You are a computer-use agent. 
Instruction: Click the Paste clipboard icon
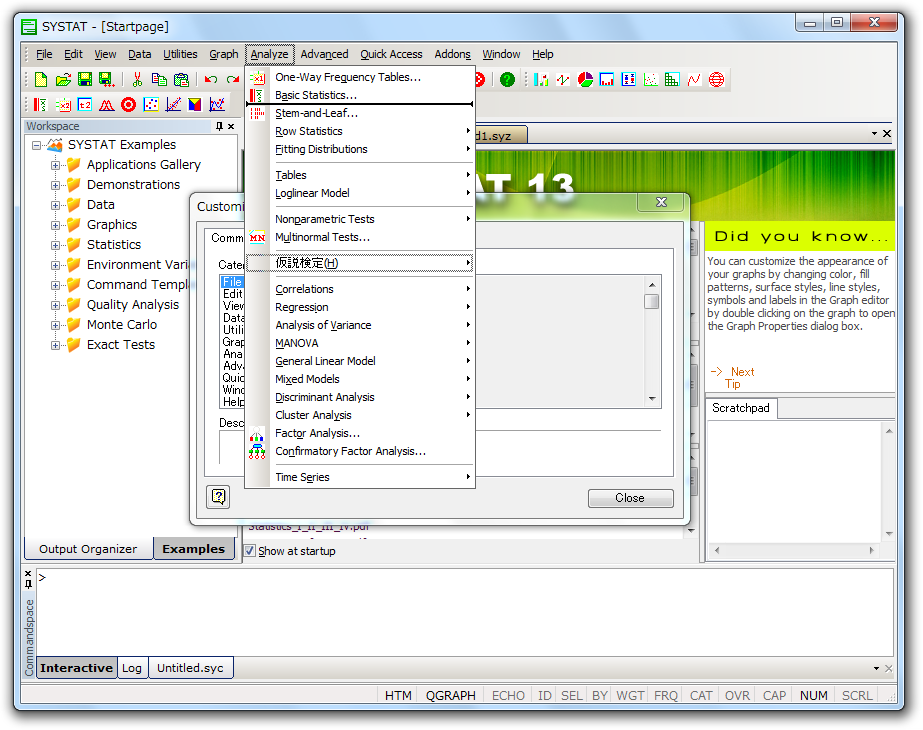tap(181, 79)
